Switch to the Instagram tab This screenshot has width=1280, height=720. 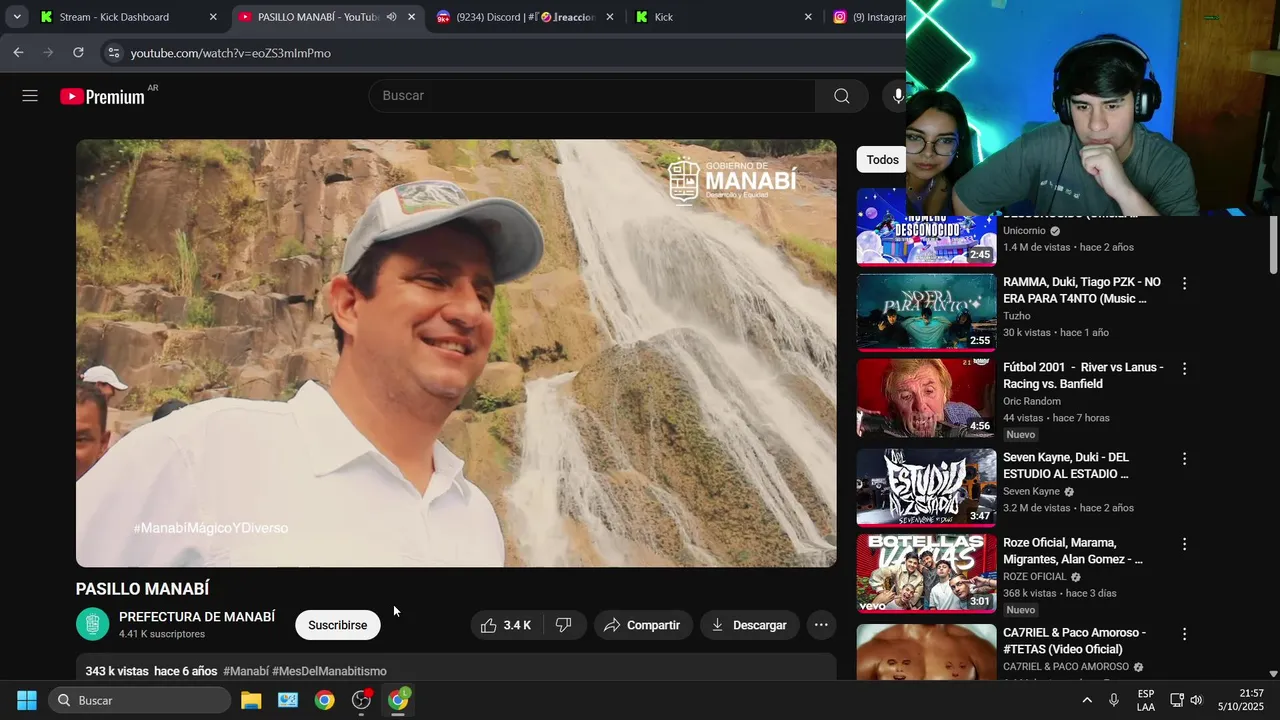point(868,17)
